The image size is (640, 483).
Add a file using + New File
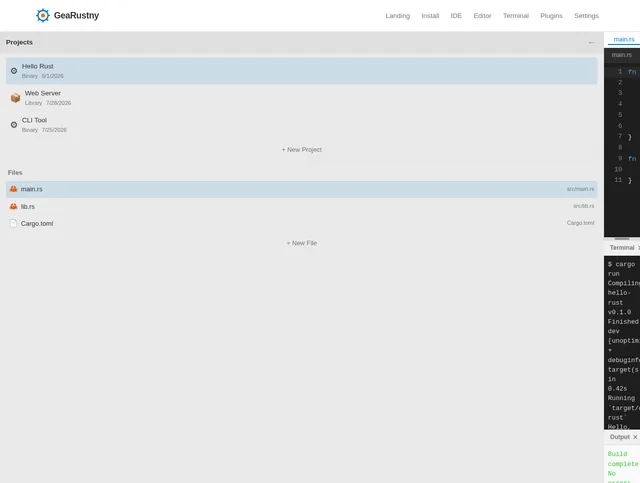302,243
